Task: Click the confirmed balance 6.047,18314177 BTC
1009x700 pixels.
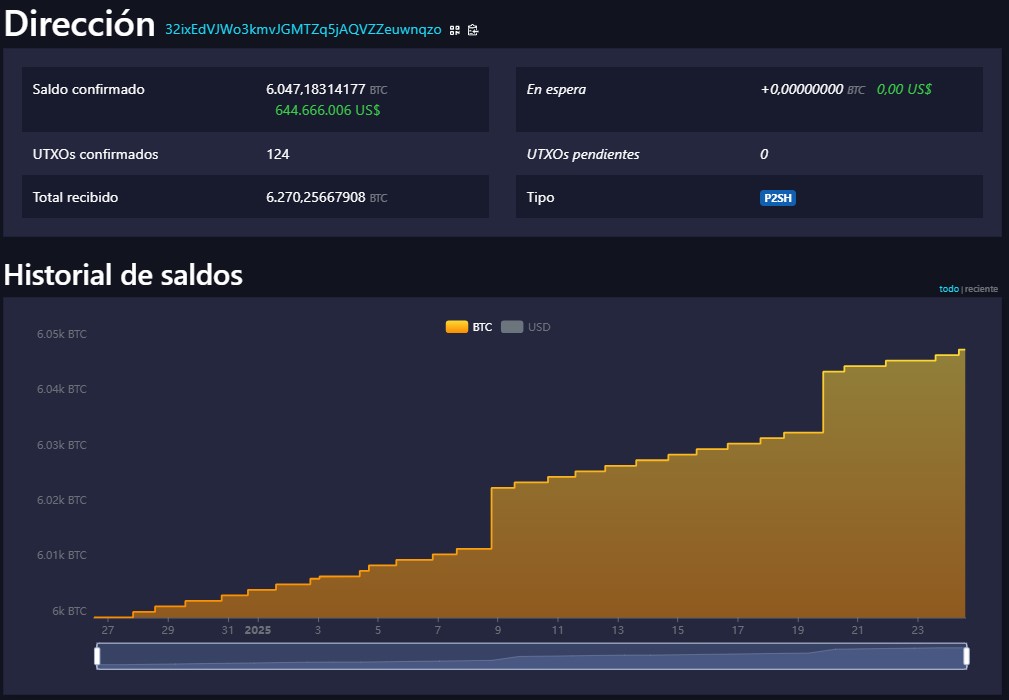Action: point(316,89)
